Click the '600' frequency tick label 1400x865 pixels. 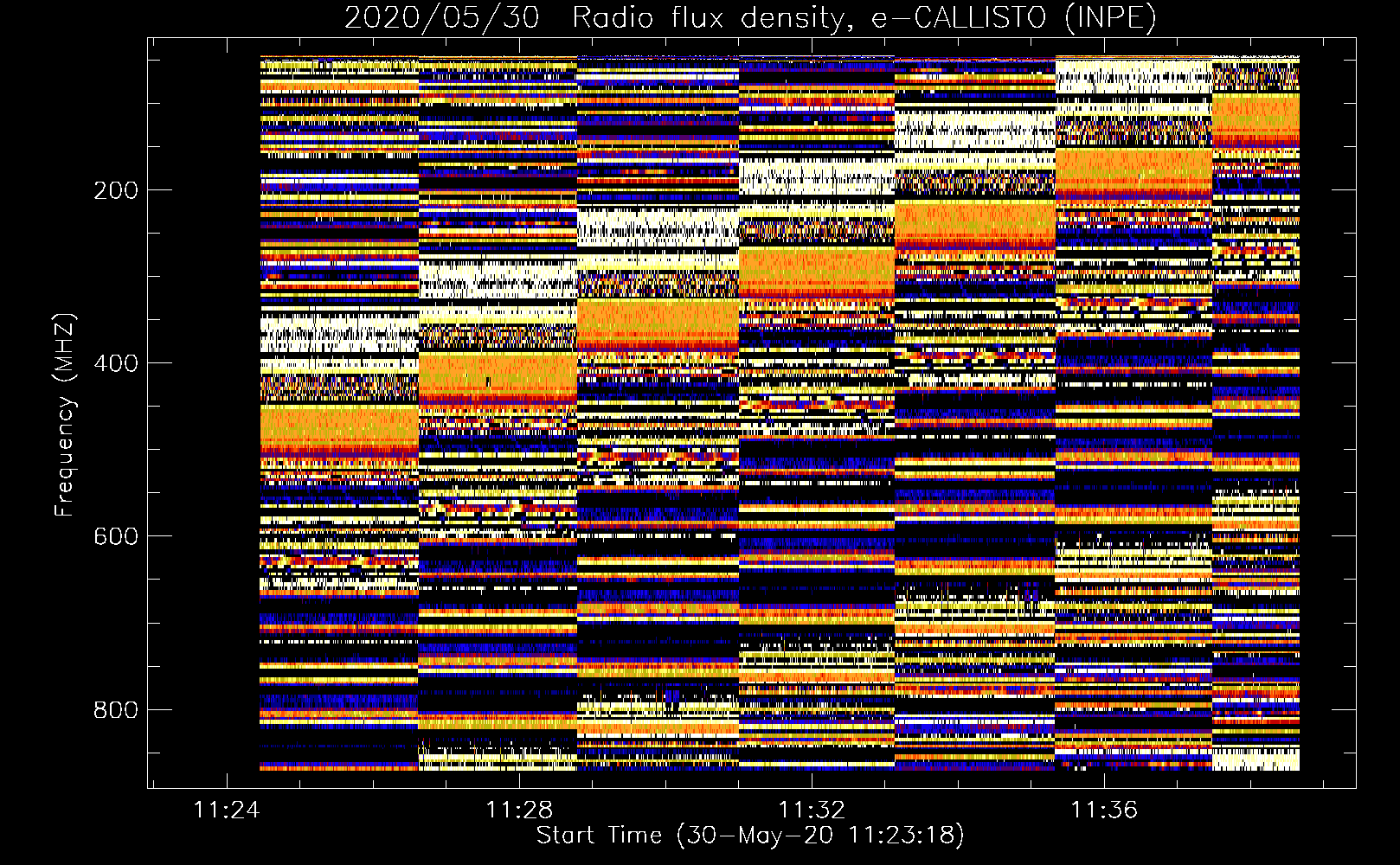coord(116,536)
